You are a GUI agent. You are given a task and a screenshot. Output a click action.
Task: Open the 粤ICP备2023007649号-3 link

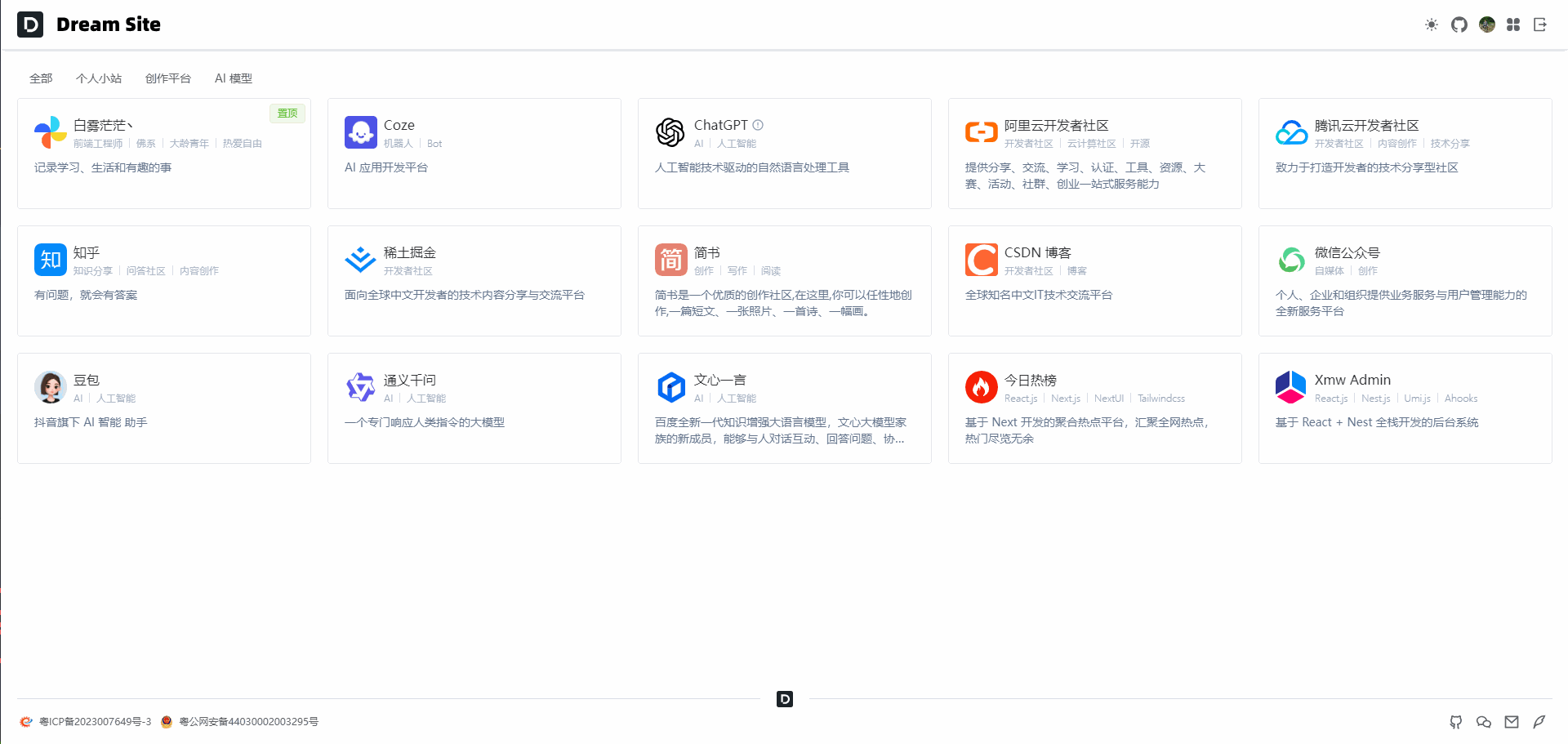(96, 722)
